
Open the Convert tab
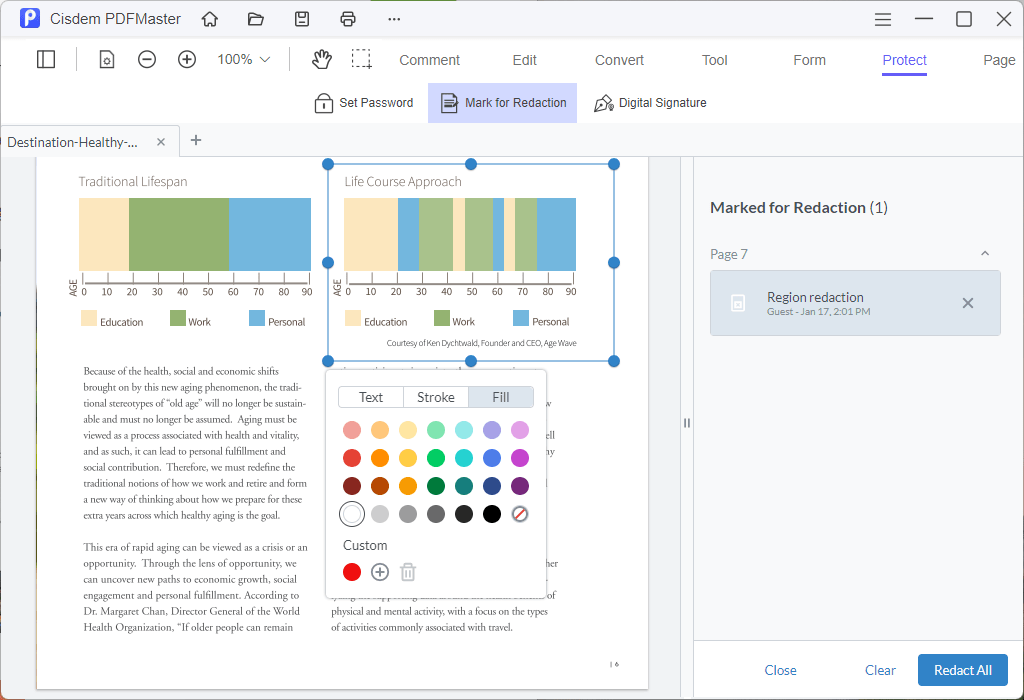tap(619, 60)
